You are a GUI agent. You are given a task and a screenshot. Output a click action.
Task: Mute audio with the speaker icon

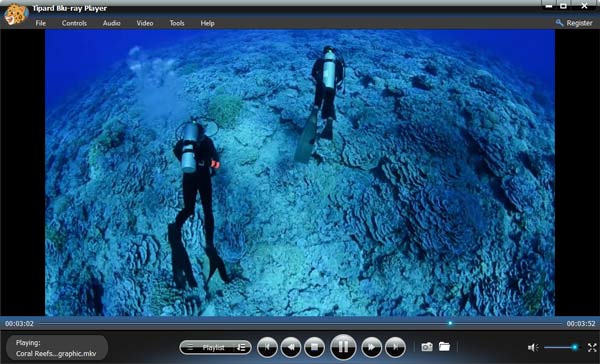(533, 348)
